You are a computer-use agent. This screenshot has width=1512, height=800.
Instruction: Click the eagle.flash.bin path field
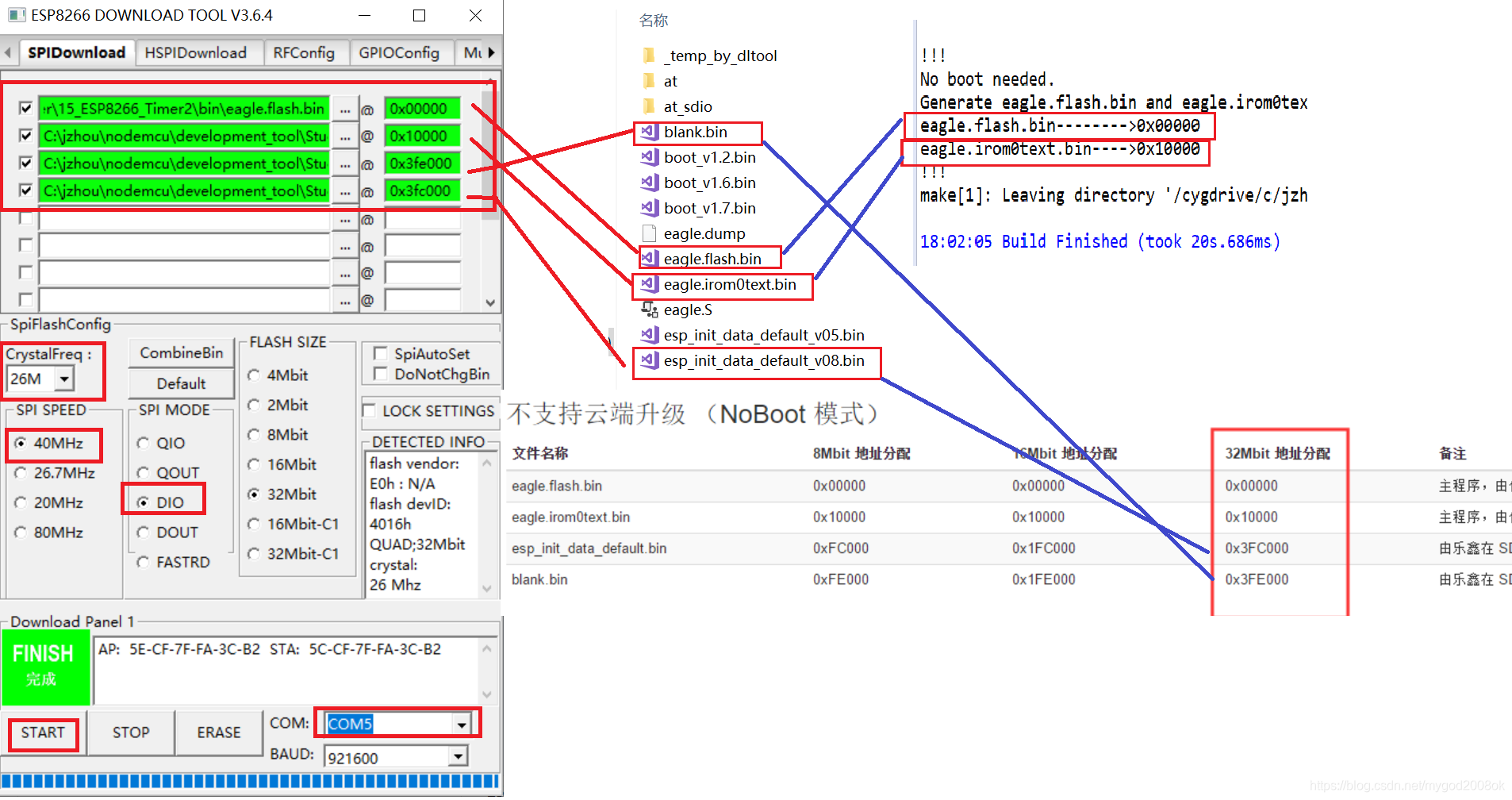tap(184, 109)
